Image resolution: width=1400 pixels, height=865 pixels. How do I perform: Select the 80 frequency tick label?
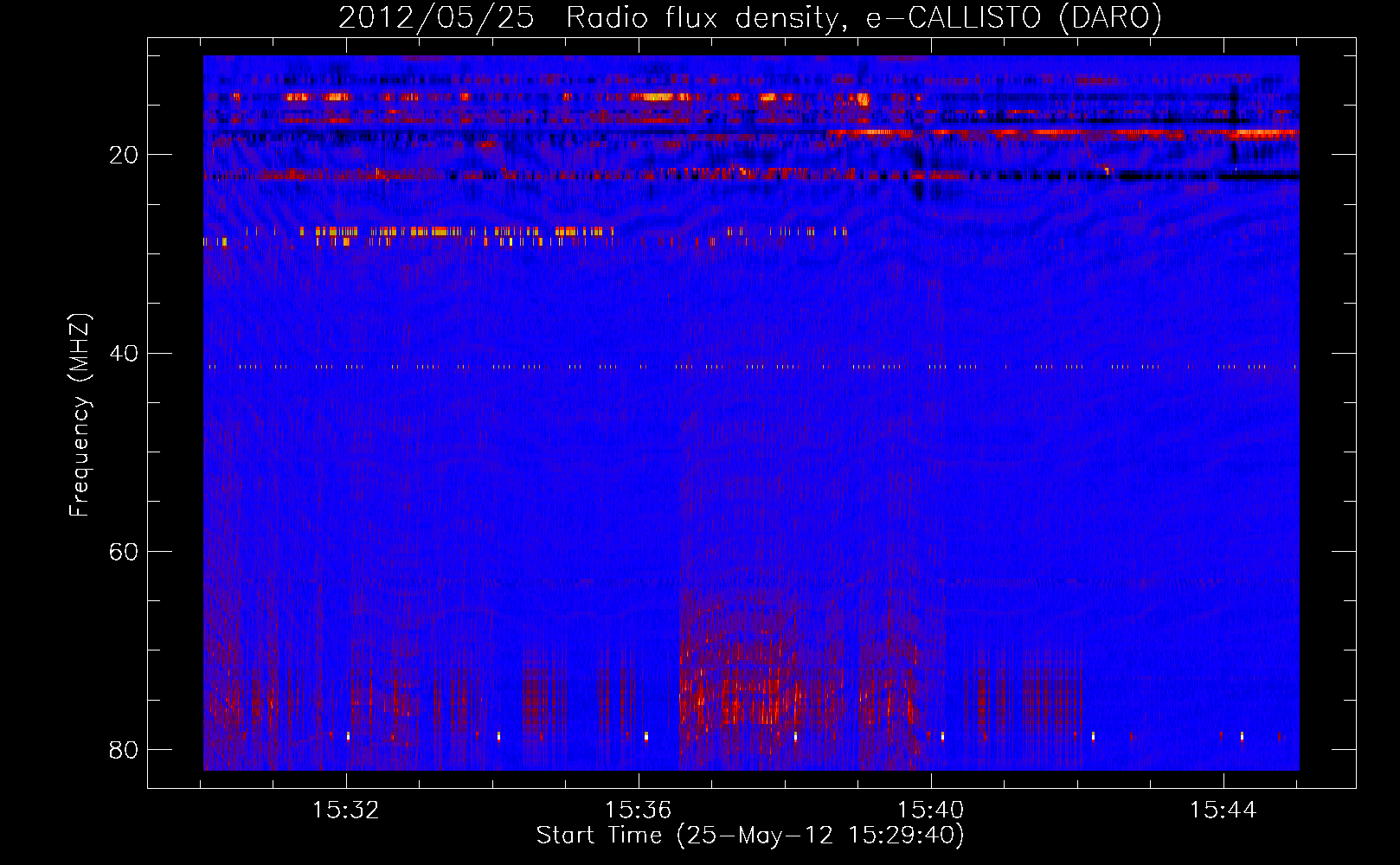coord(124,750)
